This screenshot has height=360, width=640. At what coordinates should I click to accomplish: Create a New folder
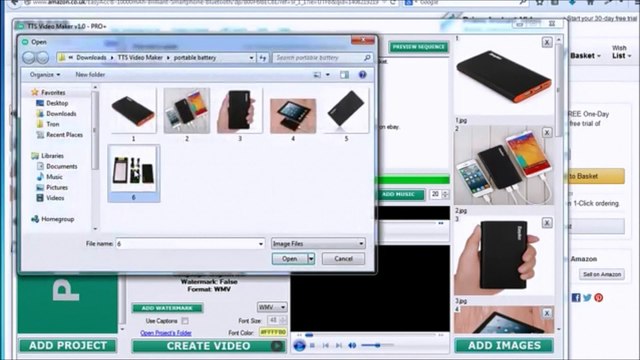[90, 75]
